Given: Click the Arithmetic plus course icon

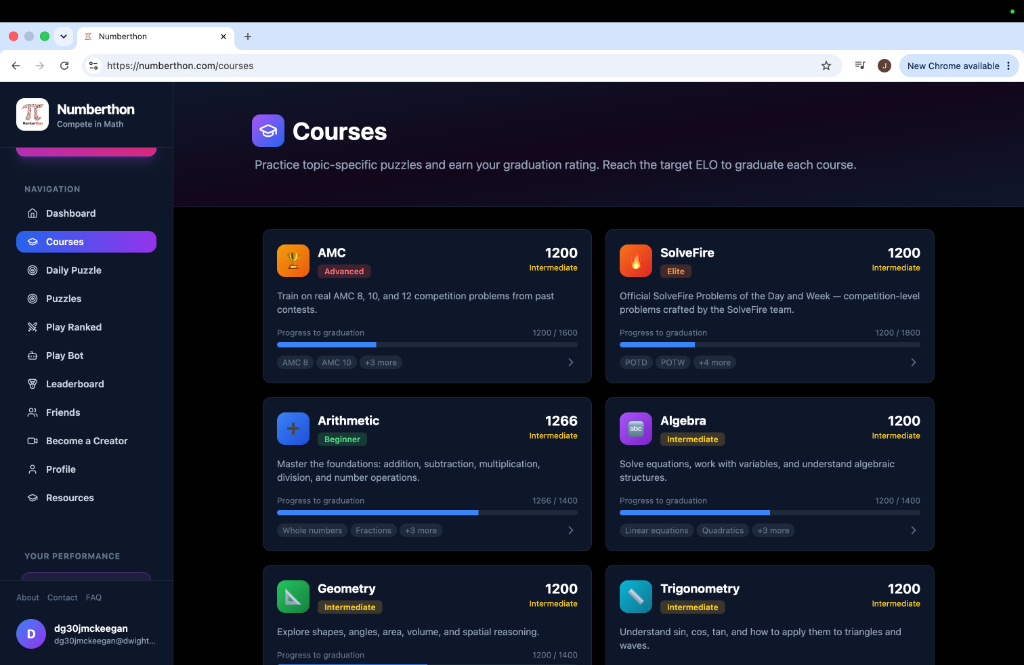Looking at the screenshot, I should (x=293, y=429).
